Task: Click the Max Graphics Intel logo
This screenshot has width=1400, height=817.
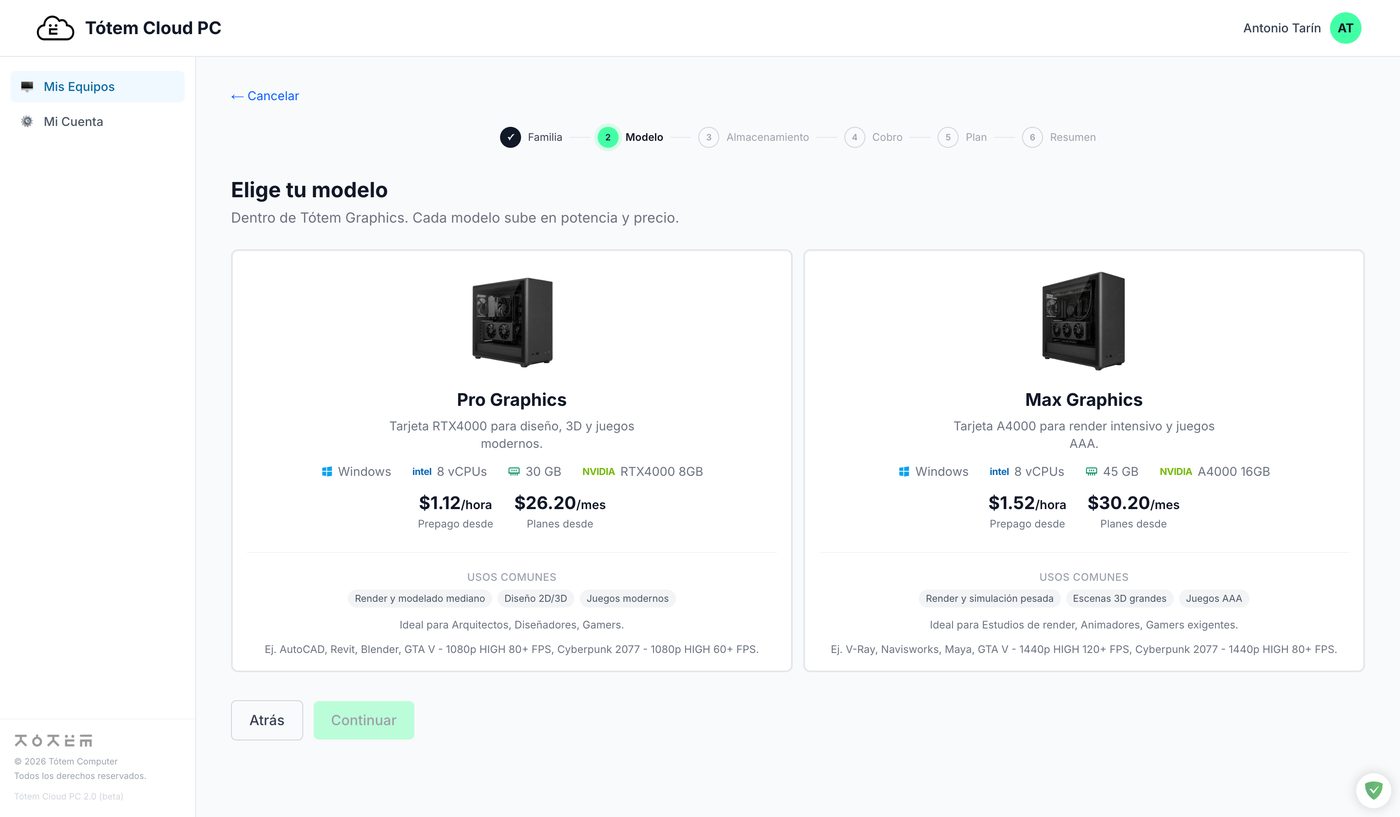Action: tap(999, 472)
